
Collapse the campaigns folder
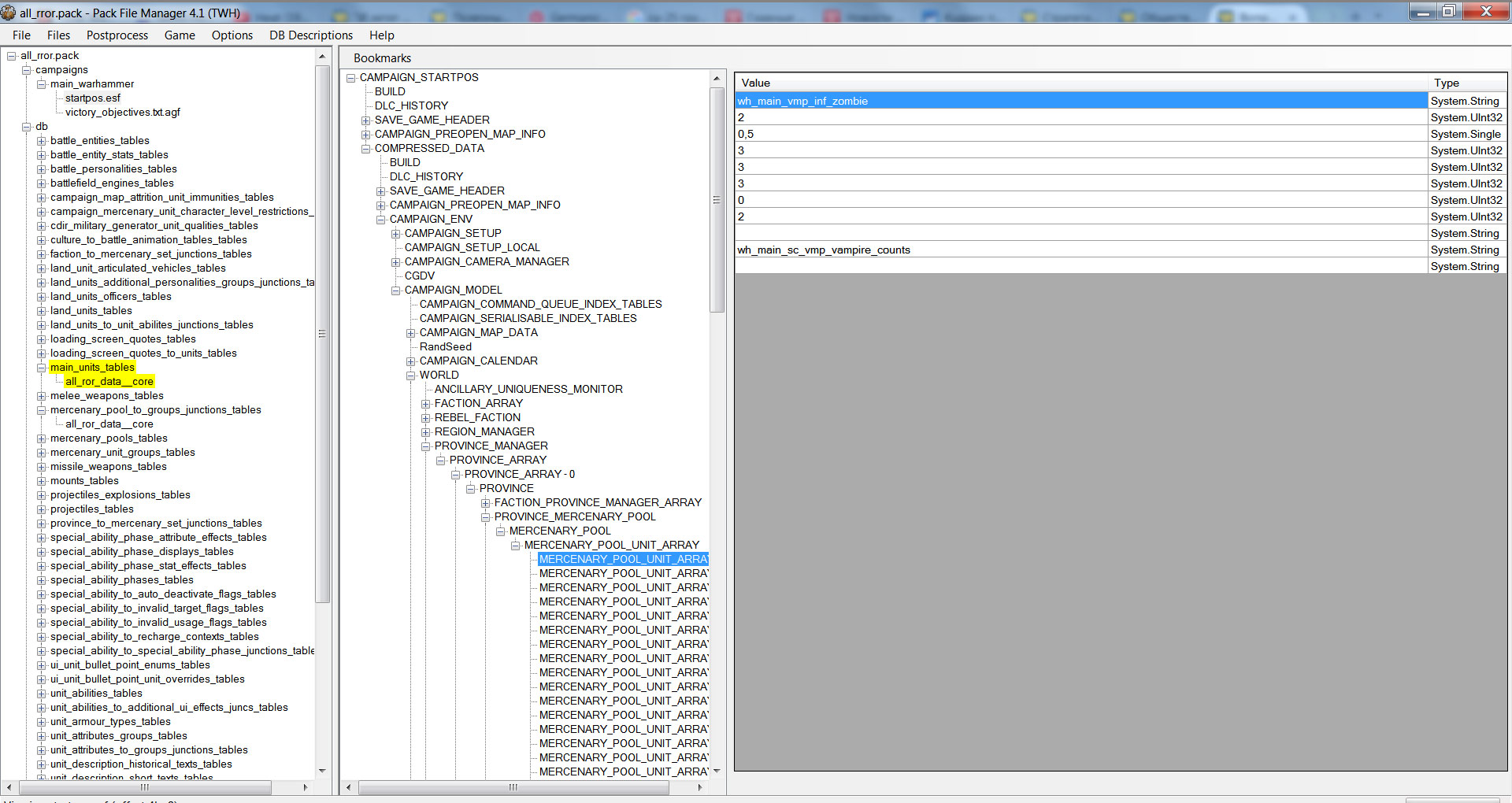(27, 70)
